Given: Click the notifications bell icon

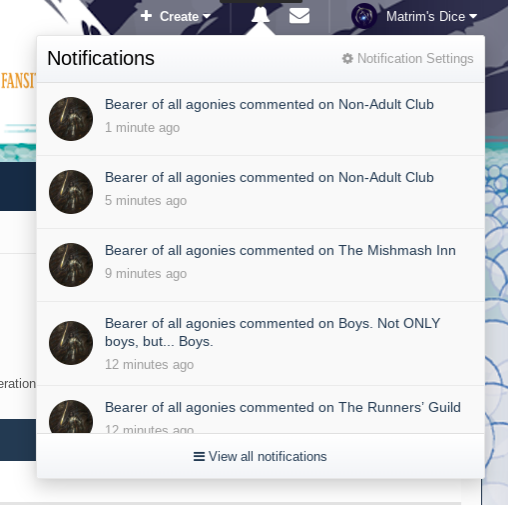Looking at the screenshot, I should [x=260, y=16].
